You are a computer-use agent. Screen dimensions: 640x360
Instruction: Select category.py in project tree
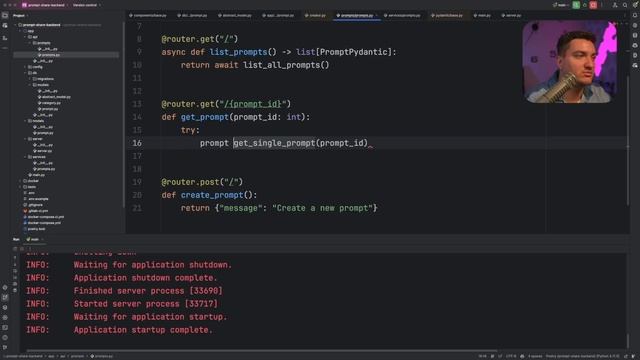click(x=49, y=103)
